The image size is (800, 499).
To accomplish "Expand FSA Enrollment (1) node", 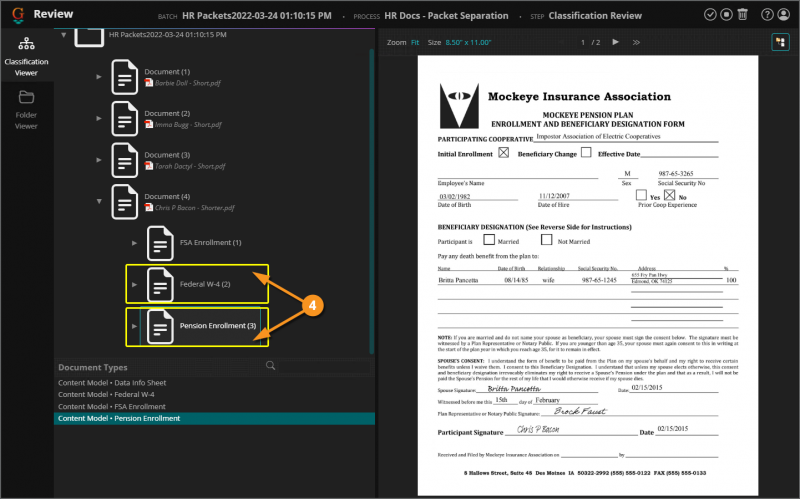I will point(134,243).
